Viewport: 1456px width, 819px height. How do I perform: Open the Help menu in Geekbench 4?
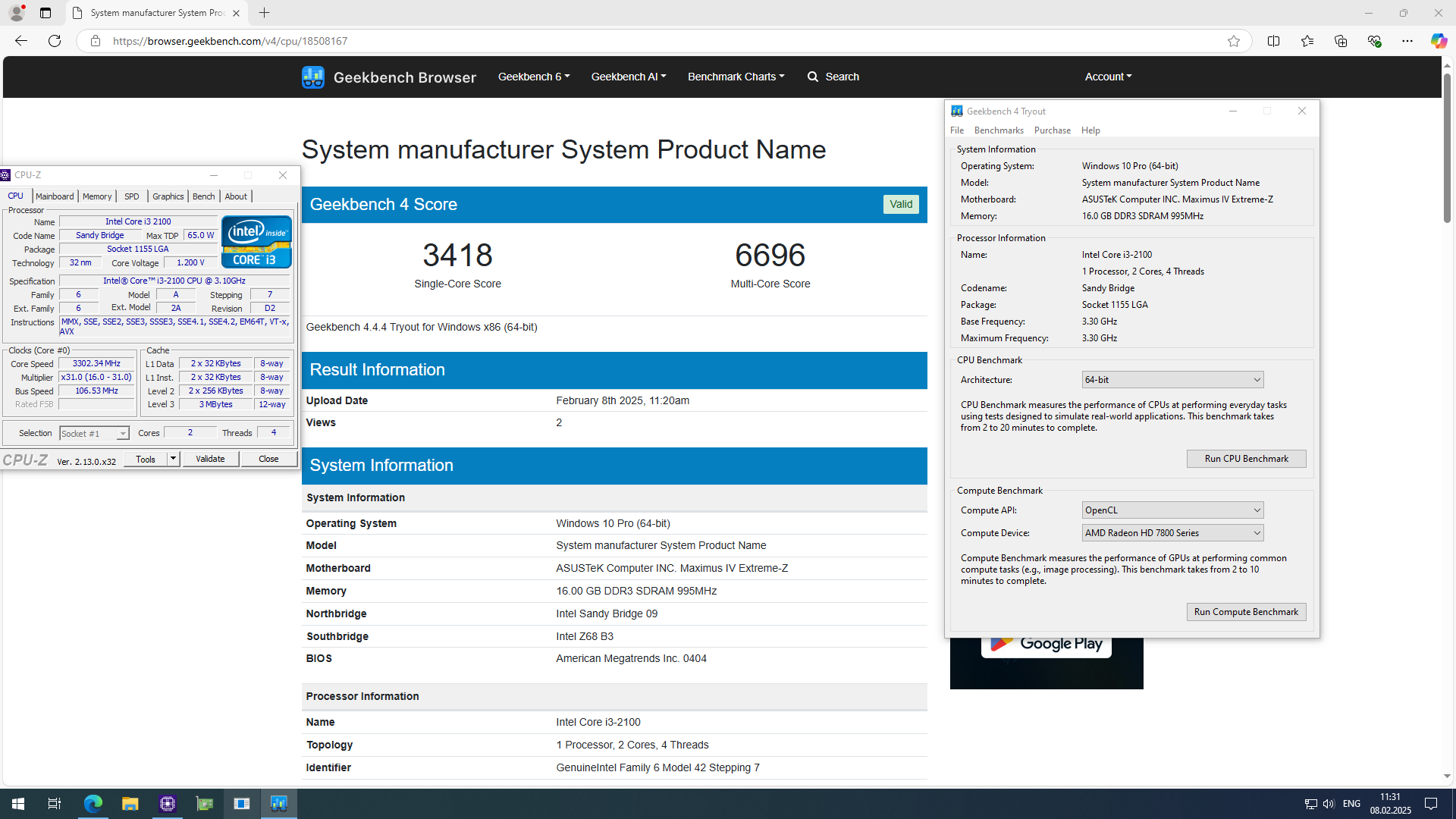pyautogui.click(x=1090, y=130)
